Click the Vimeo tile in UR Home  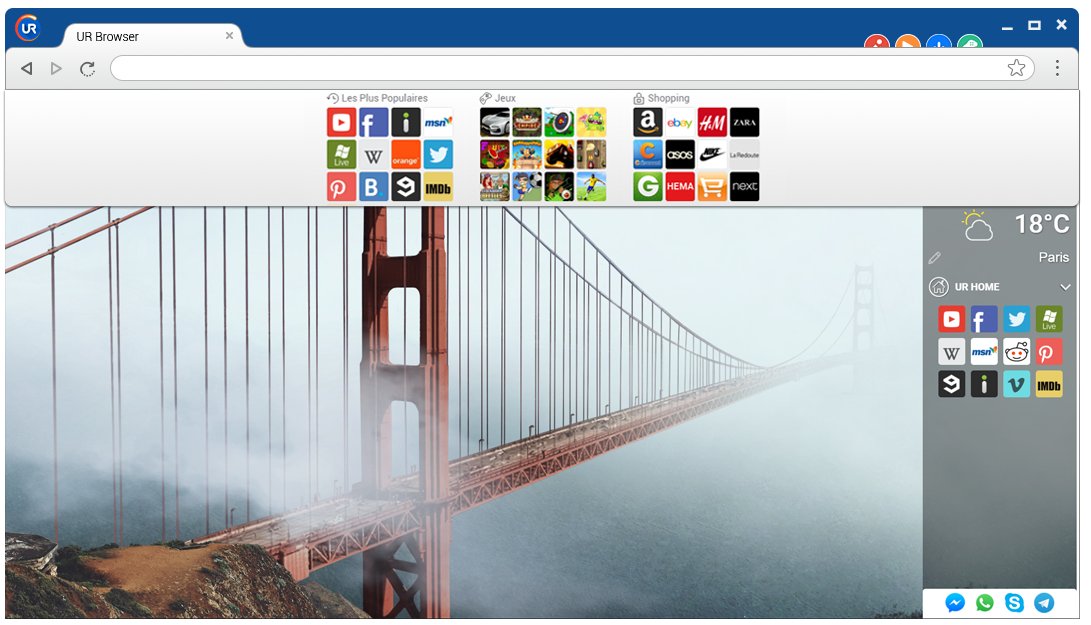tap(1016, 384)
